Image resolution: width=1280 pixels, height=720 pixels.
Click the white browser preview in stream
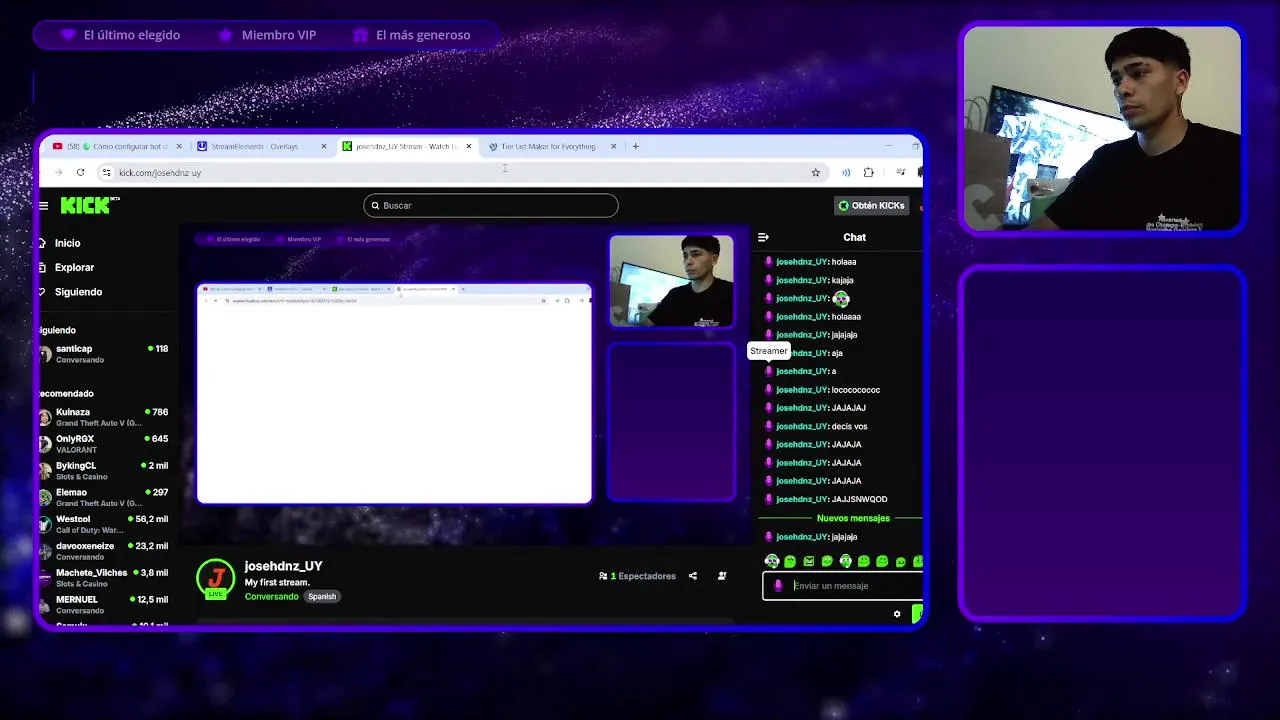coord(394,393)
